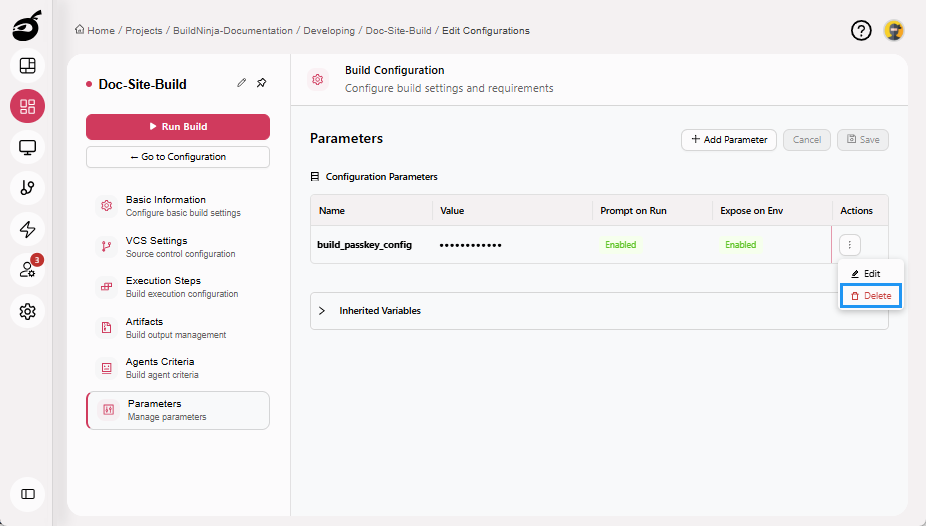Click the pencil icon beside Doc-Site-Build
926x526 pixels.
[x=241, y=83]
